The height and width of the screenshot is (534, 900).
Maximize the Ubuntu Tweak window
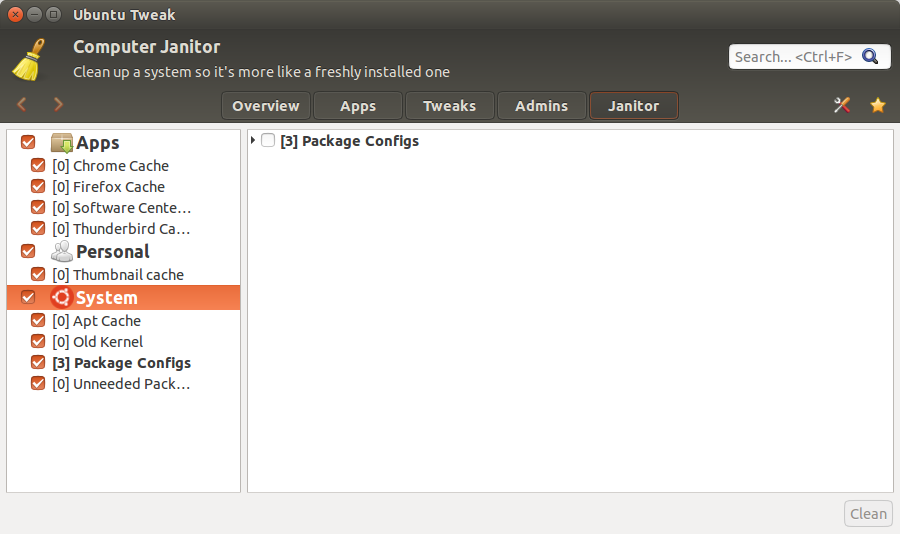click(x=53, y=14)
